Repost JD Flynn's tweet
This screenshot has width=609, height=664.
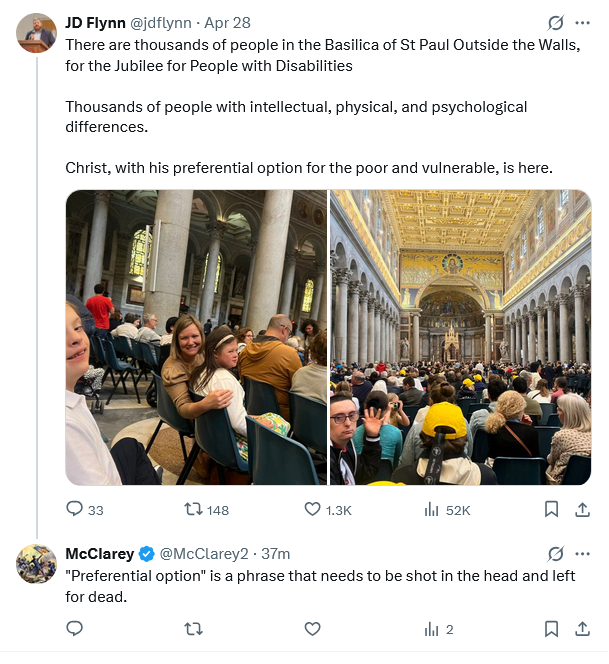click(x=195, y=509)
